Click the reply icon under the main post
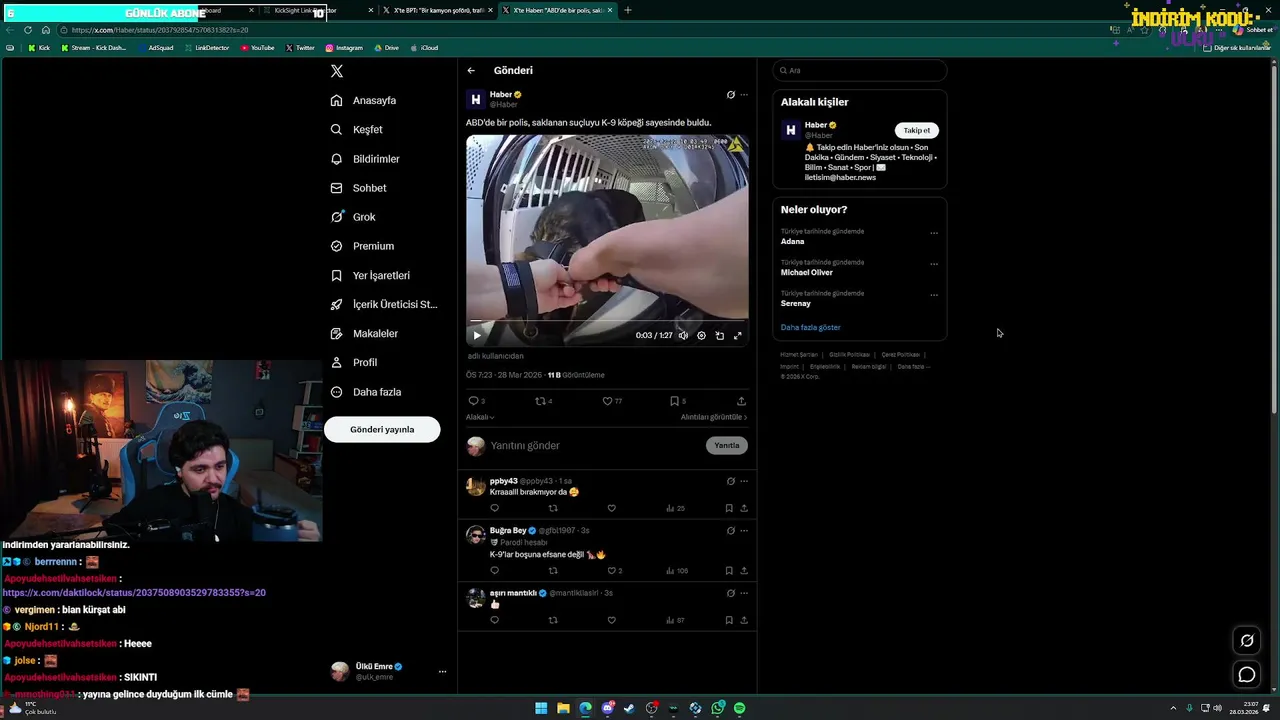Viewport: 1280px width, 720px height. (x=474, y=401)
